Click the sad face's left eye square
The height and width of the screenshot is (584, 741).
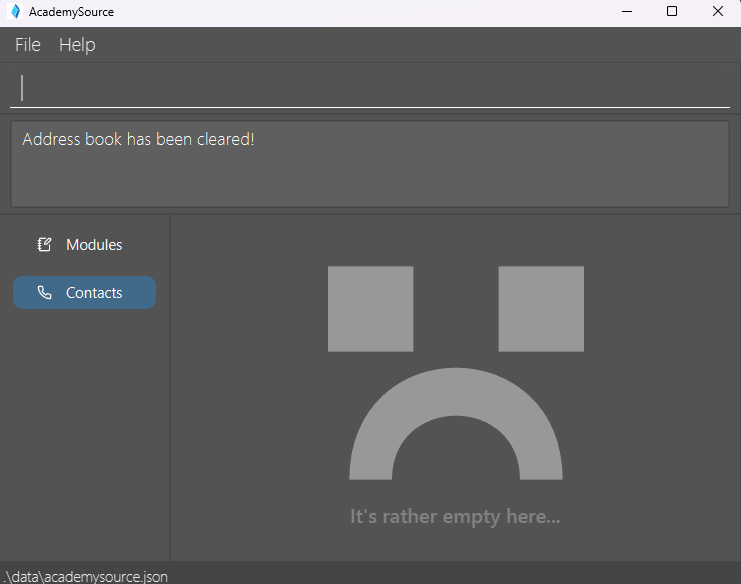coord(370,308)
